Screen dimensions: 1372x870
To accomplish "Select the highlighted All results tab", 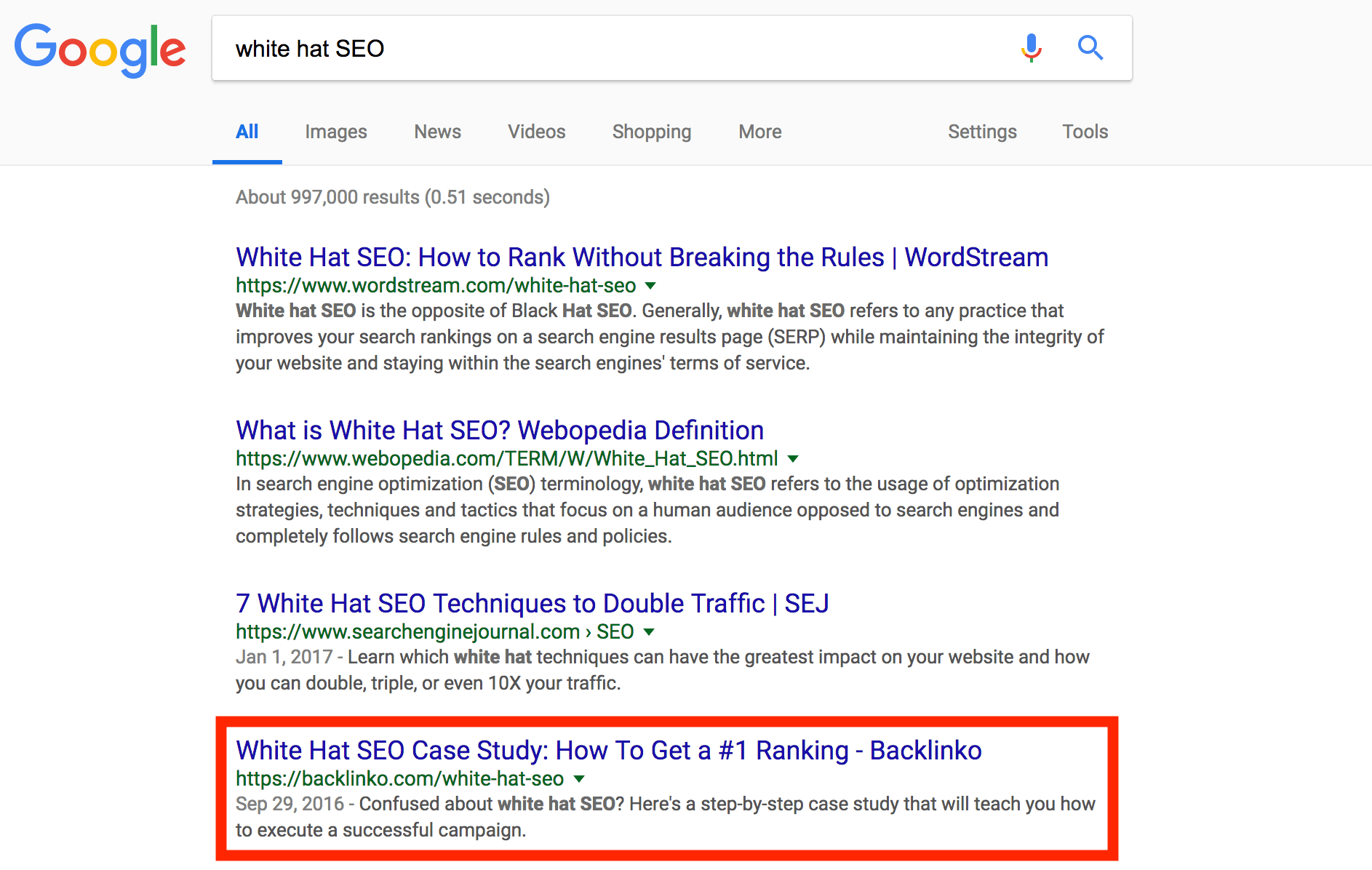I will tap(247, 132).
